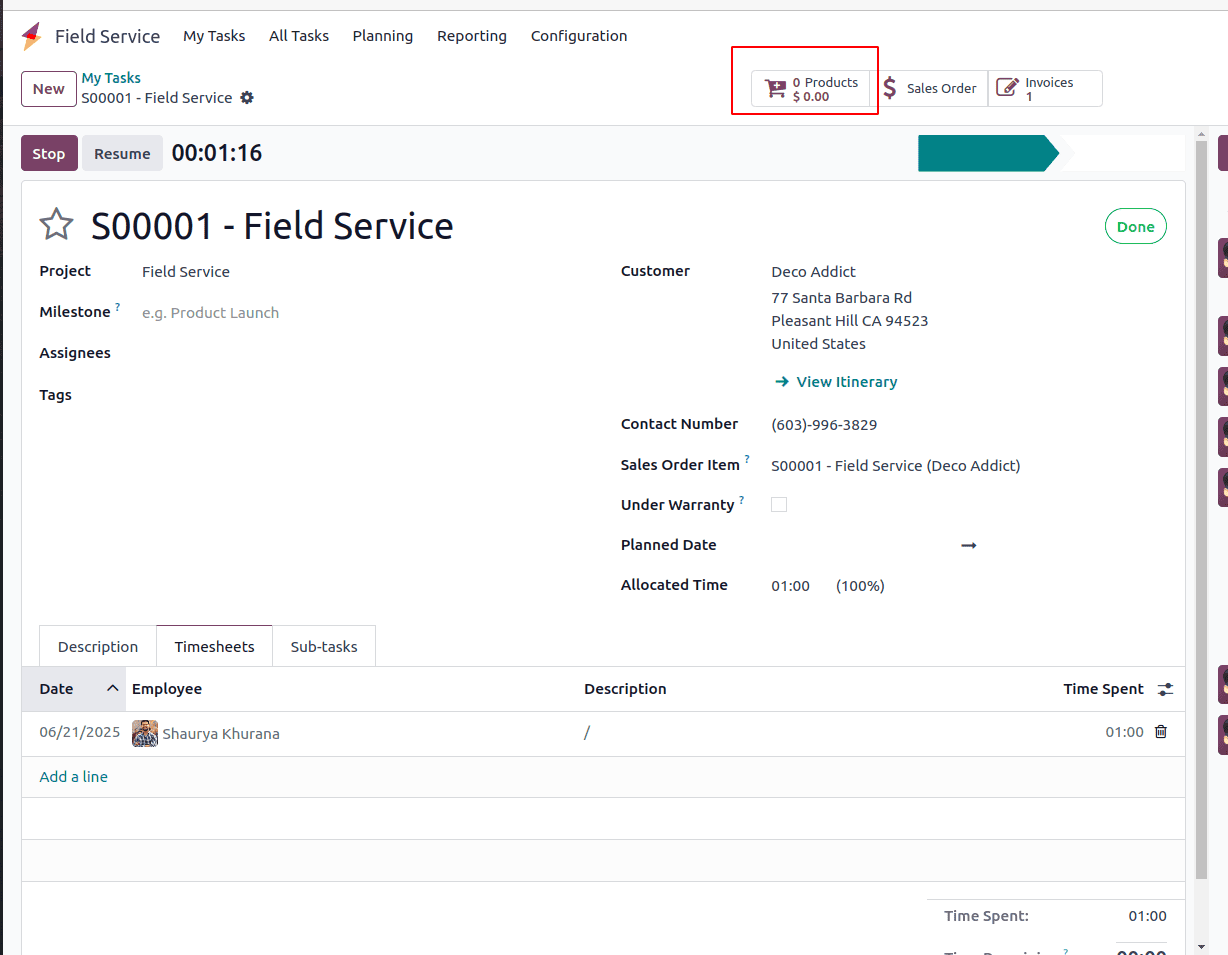Enable the Under Warranty checkbox

point(779,505)
